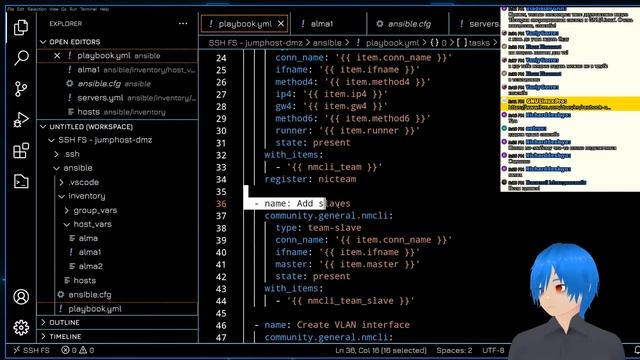Close playbook.yml in Open Editors list
The width and height of the screenshot is (640, 360).
pos(57,56)
